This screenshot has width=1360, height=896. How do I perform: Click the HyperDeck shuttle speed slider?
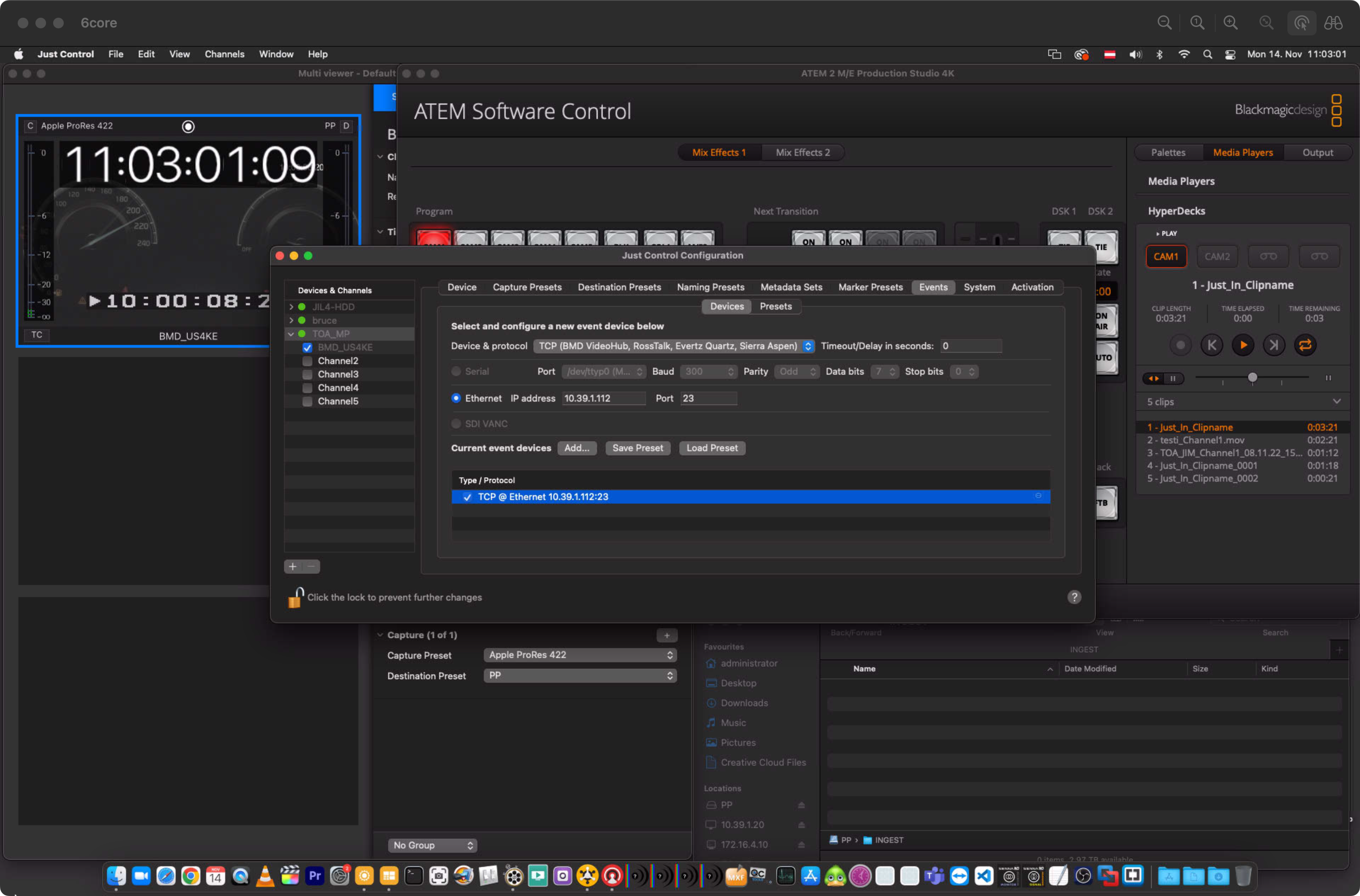point(1252,378)
